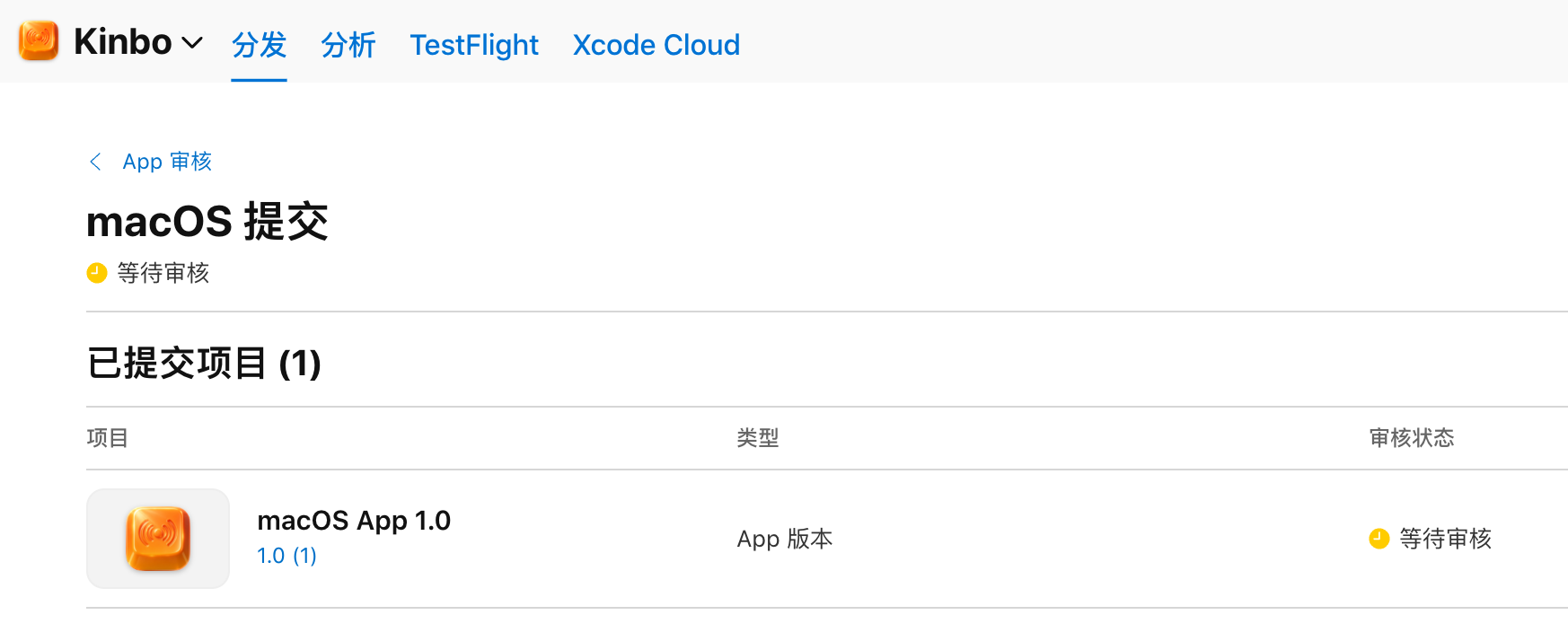The image size is (1568, 641).
Task: Click the app artwork inside the submission row
Action: (x=158, y=539)
